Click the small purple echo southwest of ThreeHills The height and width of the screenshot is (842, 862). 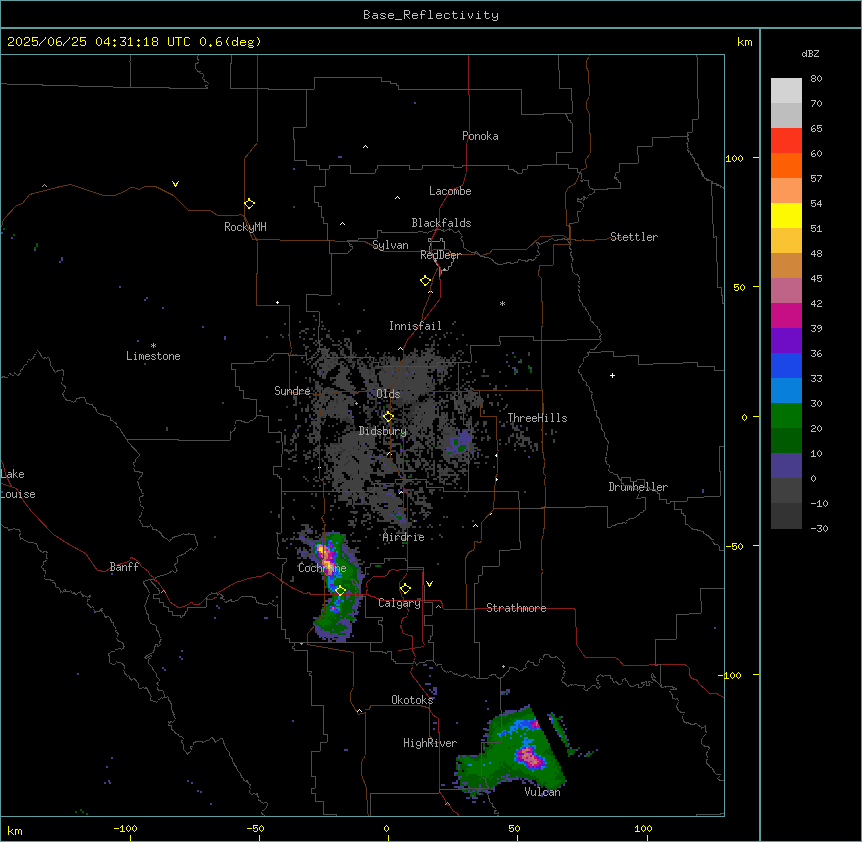[x=460, y=441]
